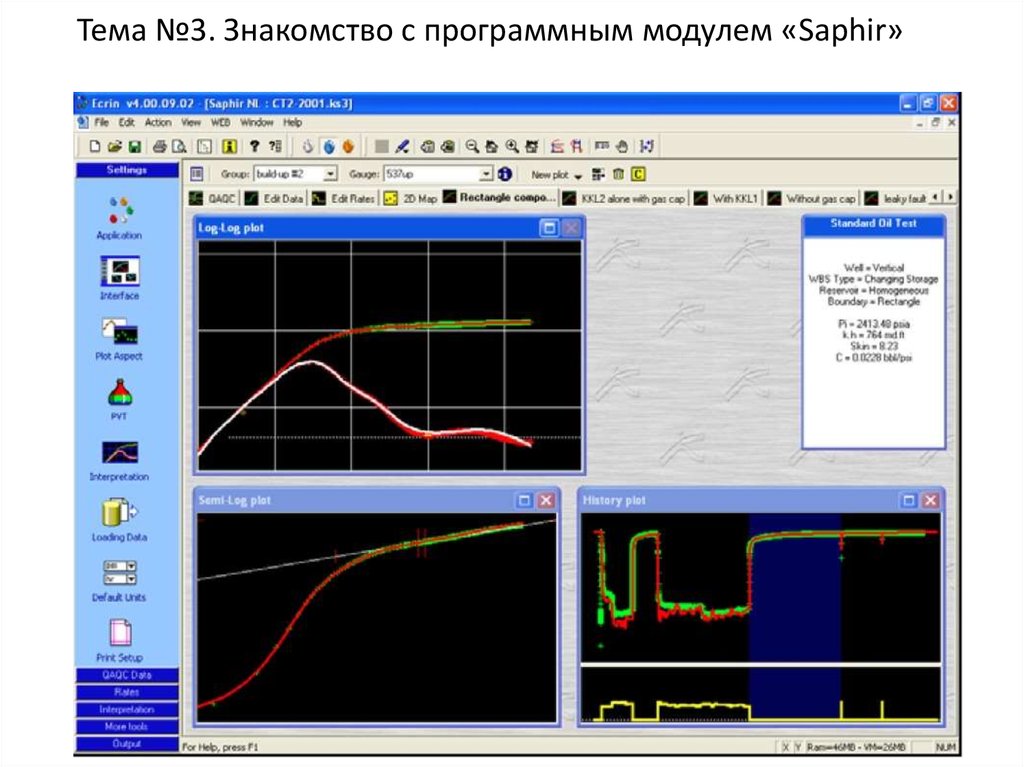Open the Interface settings icon in the sidebar

pos(120,270)
